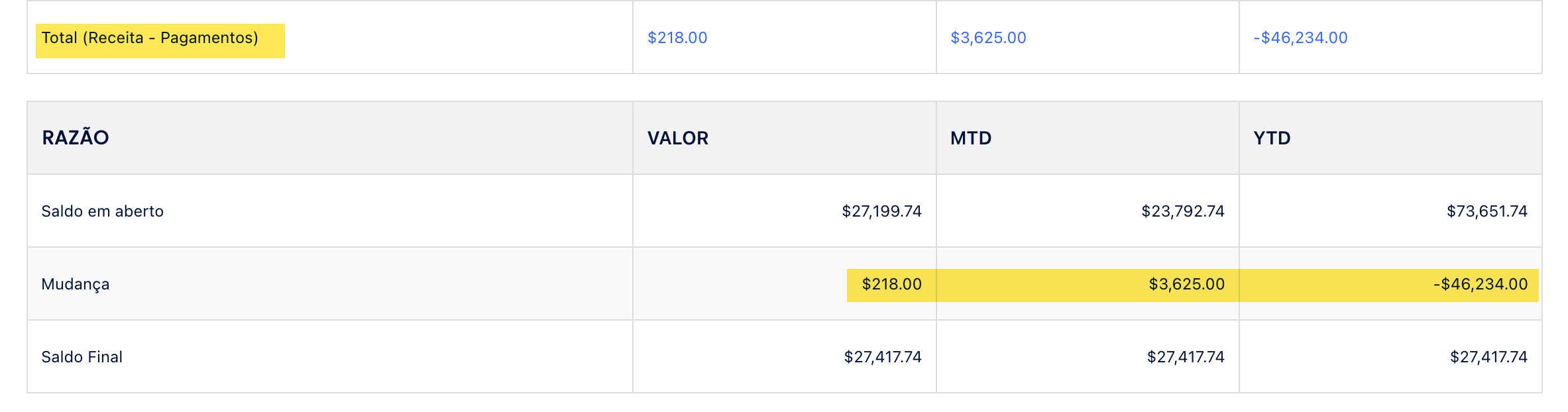
Task: Click the MTD column header
Action: tap(971, 138)
